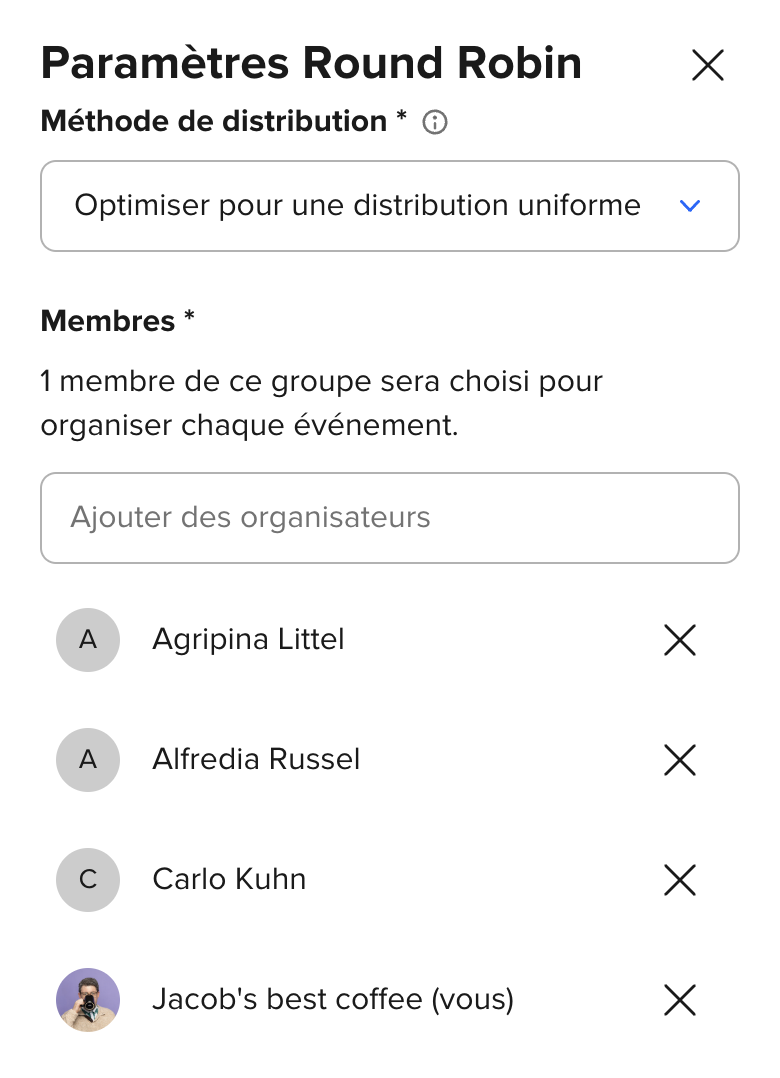Screen dimensions: 780x1078
Task: Remove Carlo Kuhn from members
Action: [x=680, y=880]
